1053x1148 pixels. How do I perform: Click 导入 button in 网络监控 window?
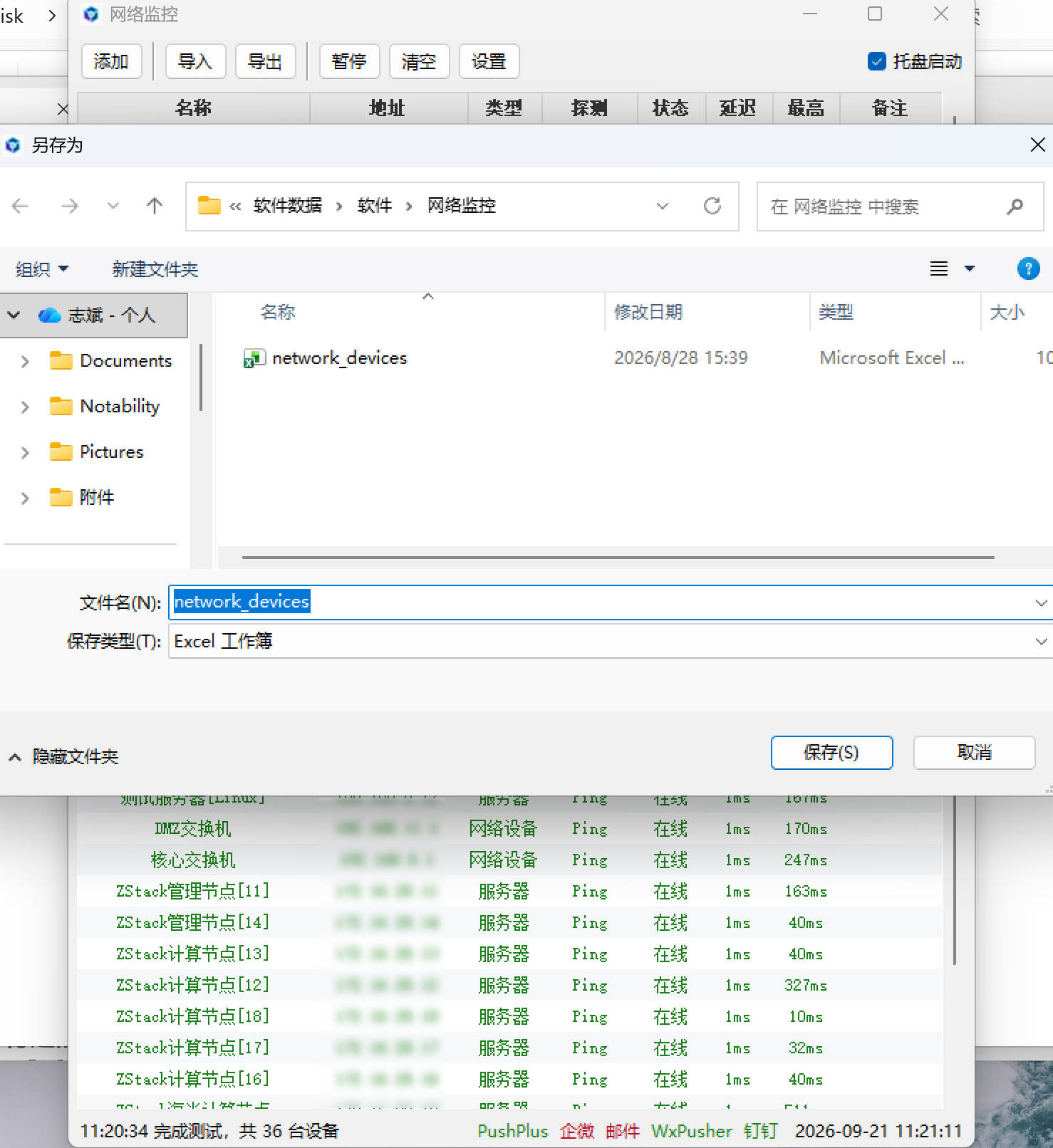pyautogui.click(x=195, y=61)
